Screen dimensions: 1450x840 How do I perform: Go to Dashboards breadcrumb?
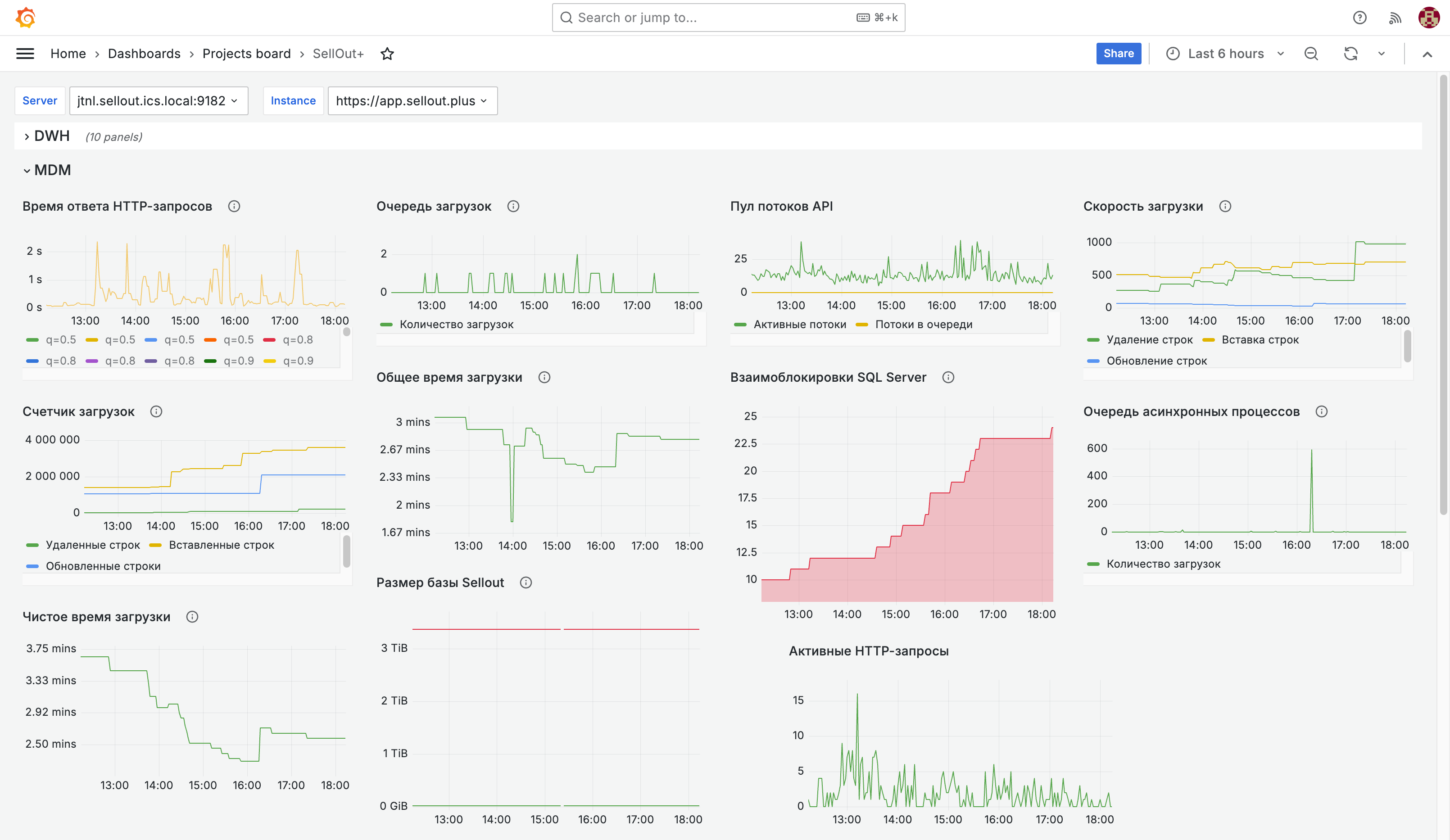point(144,54)
